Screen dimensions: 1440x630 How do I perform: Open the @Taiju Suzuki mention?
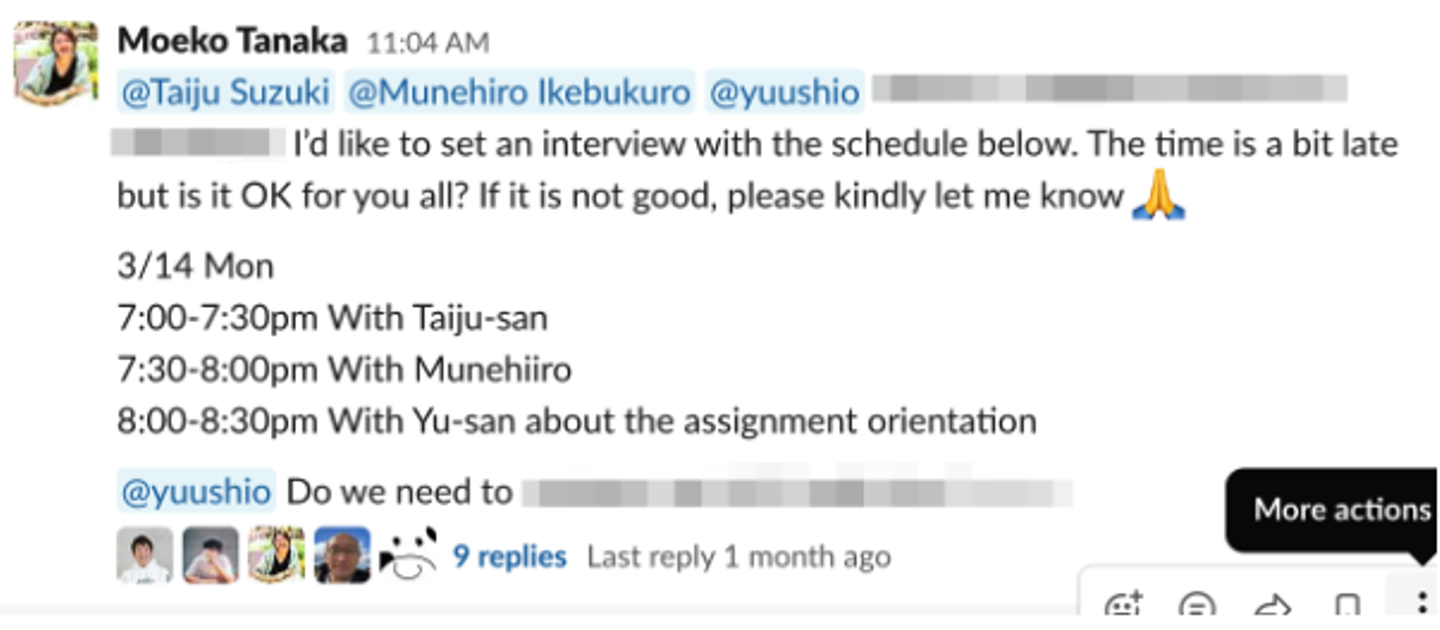[225, 92]
